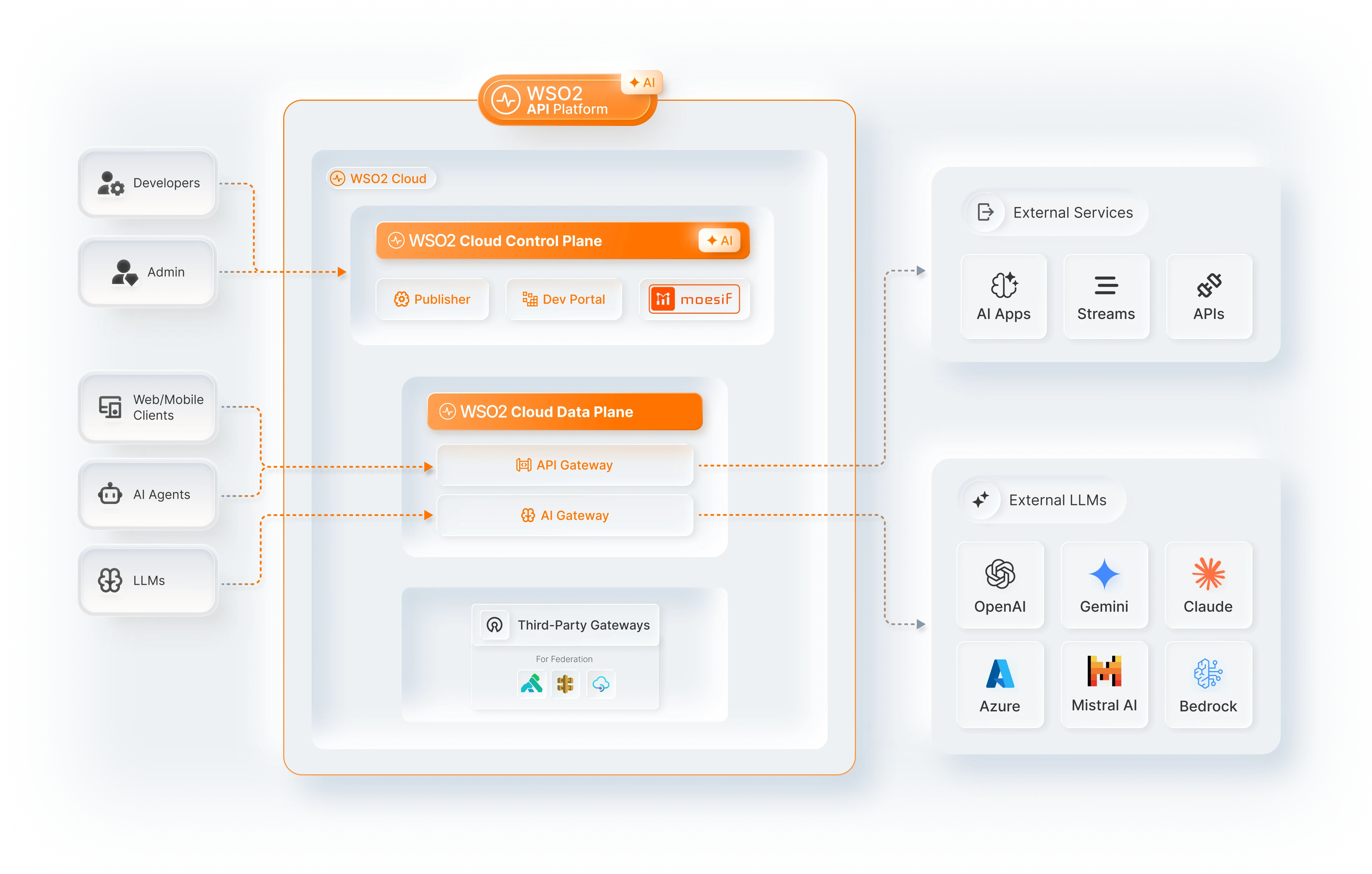Image resolution: width=1372 pixels, height=874 pixels.
Task: Click the Third-Party Gateways label
Action: point(584,625)
